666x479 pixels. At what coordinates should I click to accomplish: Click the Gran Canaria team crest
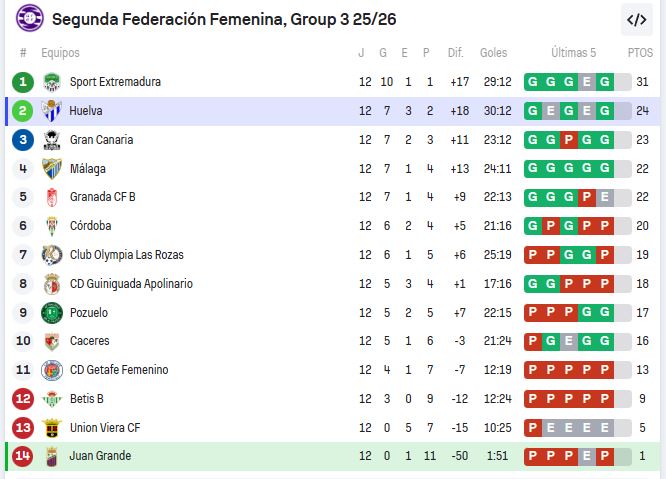click(x=52, y=140)
